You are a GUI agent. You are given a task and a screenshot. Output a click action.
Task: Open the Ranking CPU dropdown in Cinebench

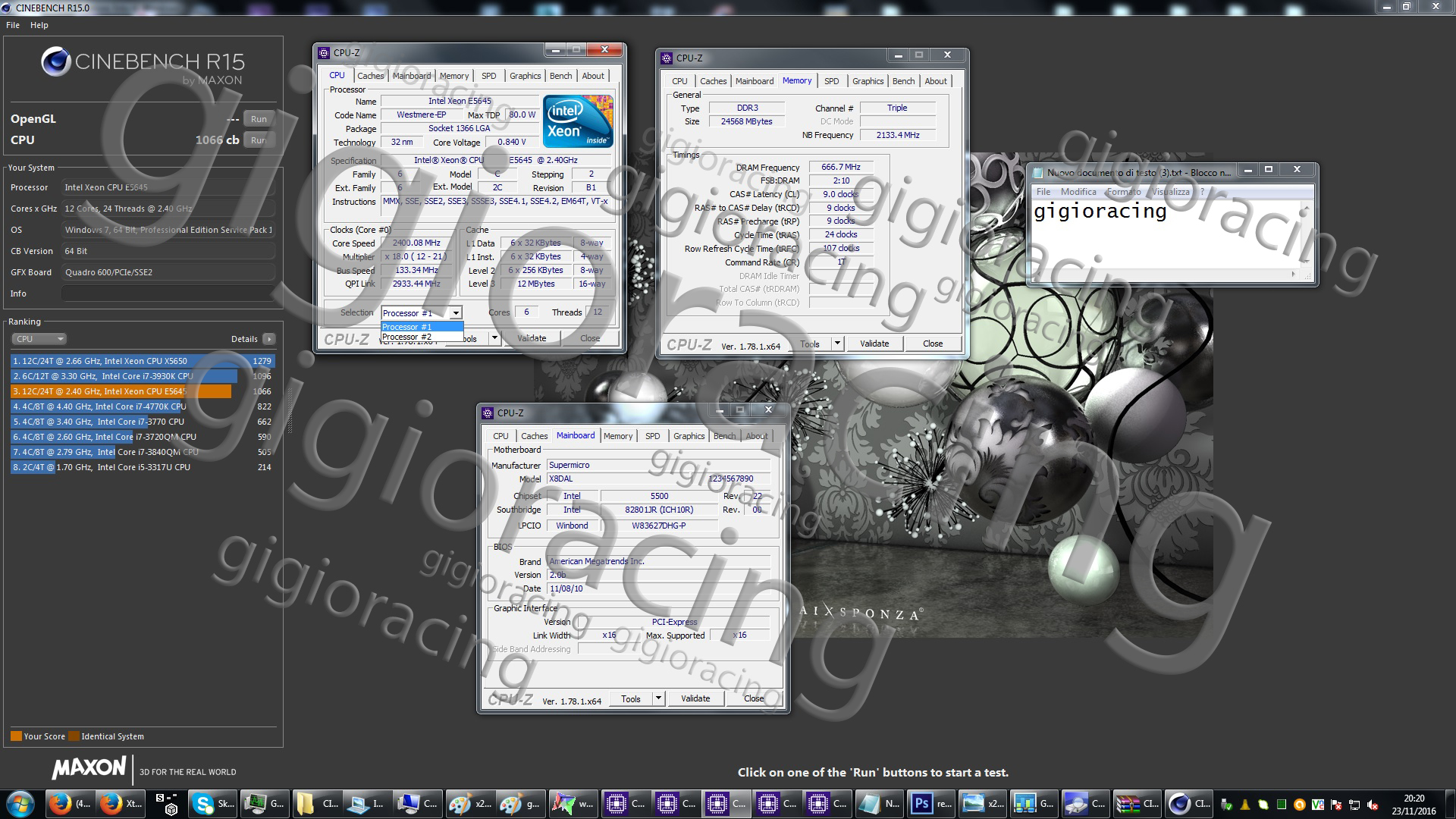(x=39, y=339)
